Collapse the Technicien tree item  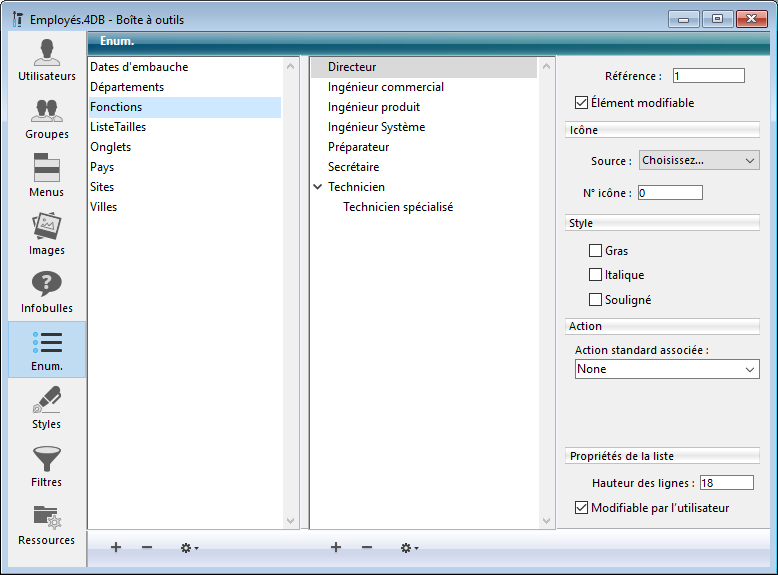click(x=318, y=187)
